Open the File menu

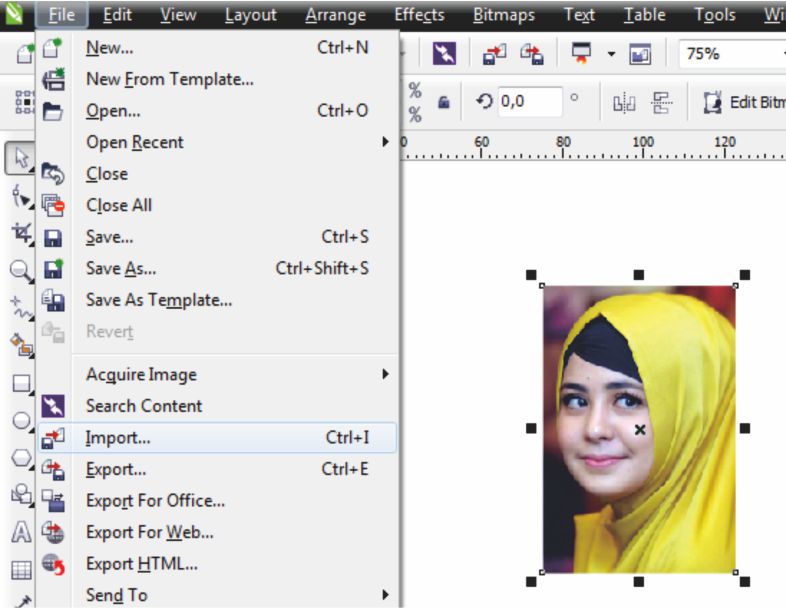[x=62, y=15]
